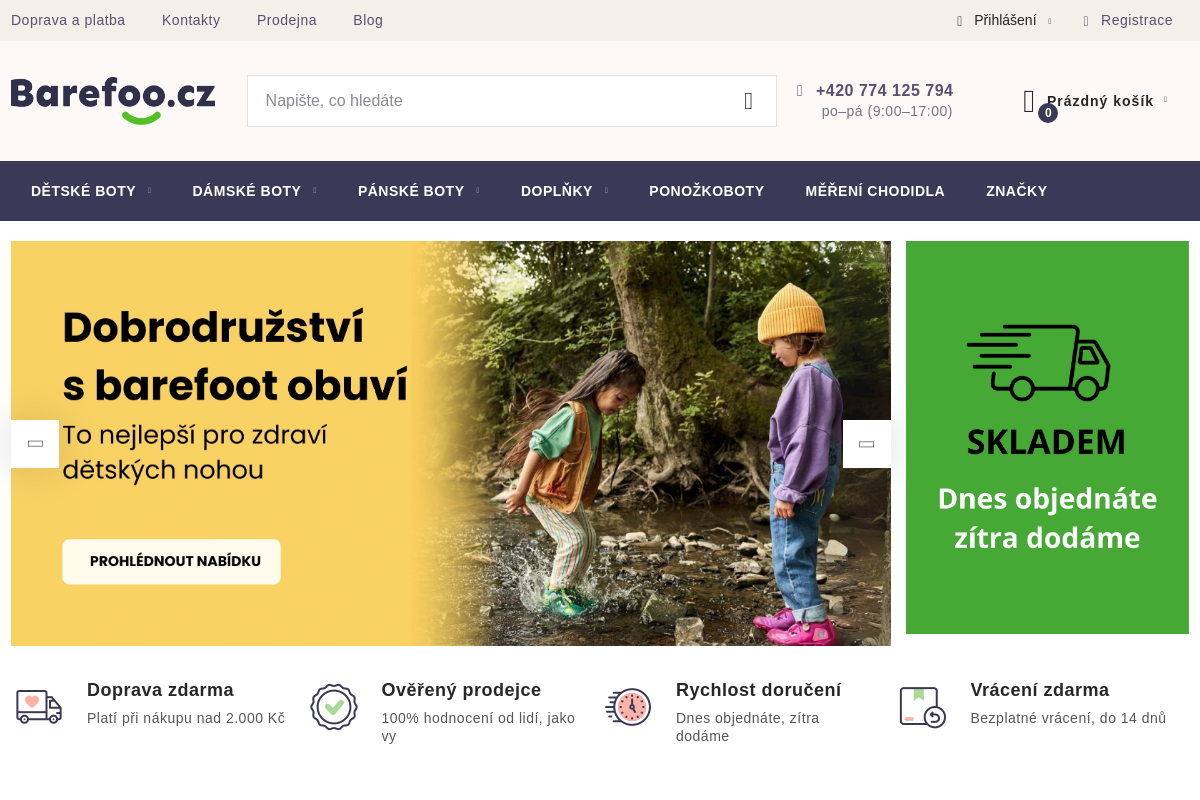Expand the DĚTSKÉ BOTY dropdown

[84, 191]
